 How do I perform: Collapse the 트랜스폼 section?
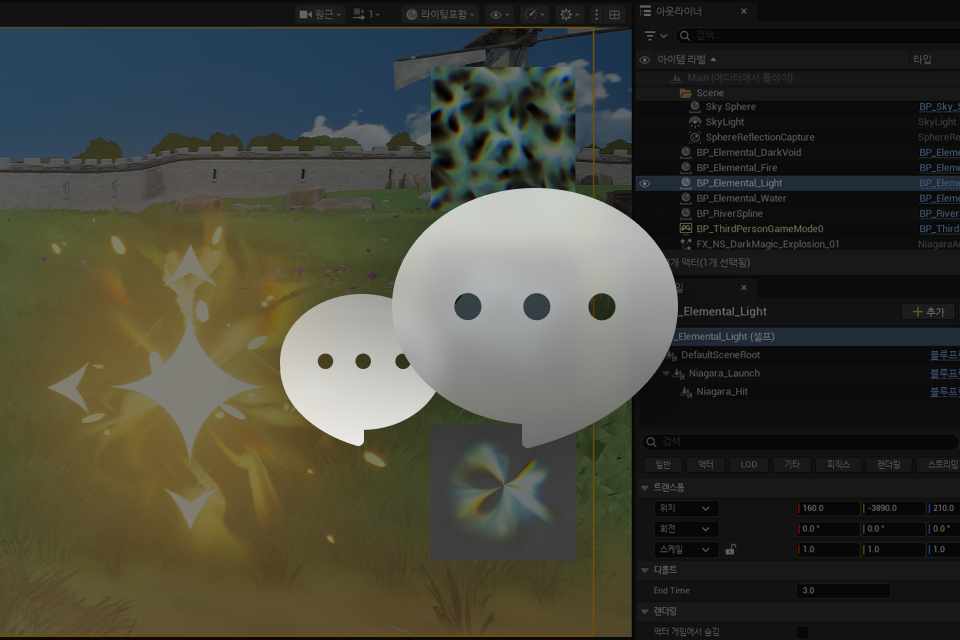pyautogui.click(x=645, y=488)
